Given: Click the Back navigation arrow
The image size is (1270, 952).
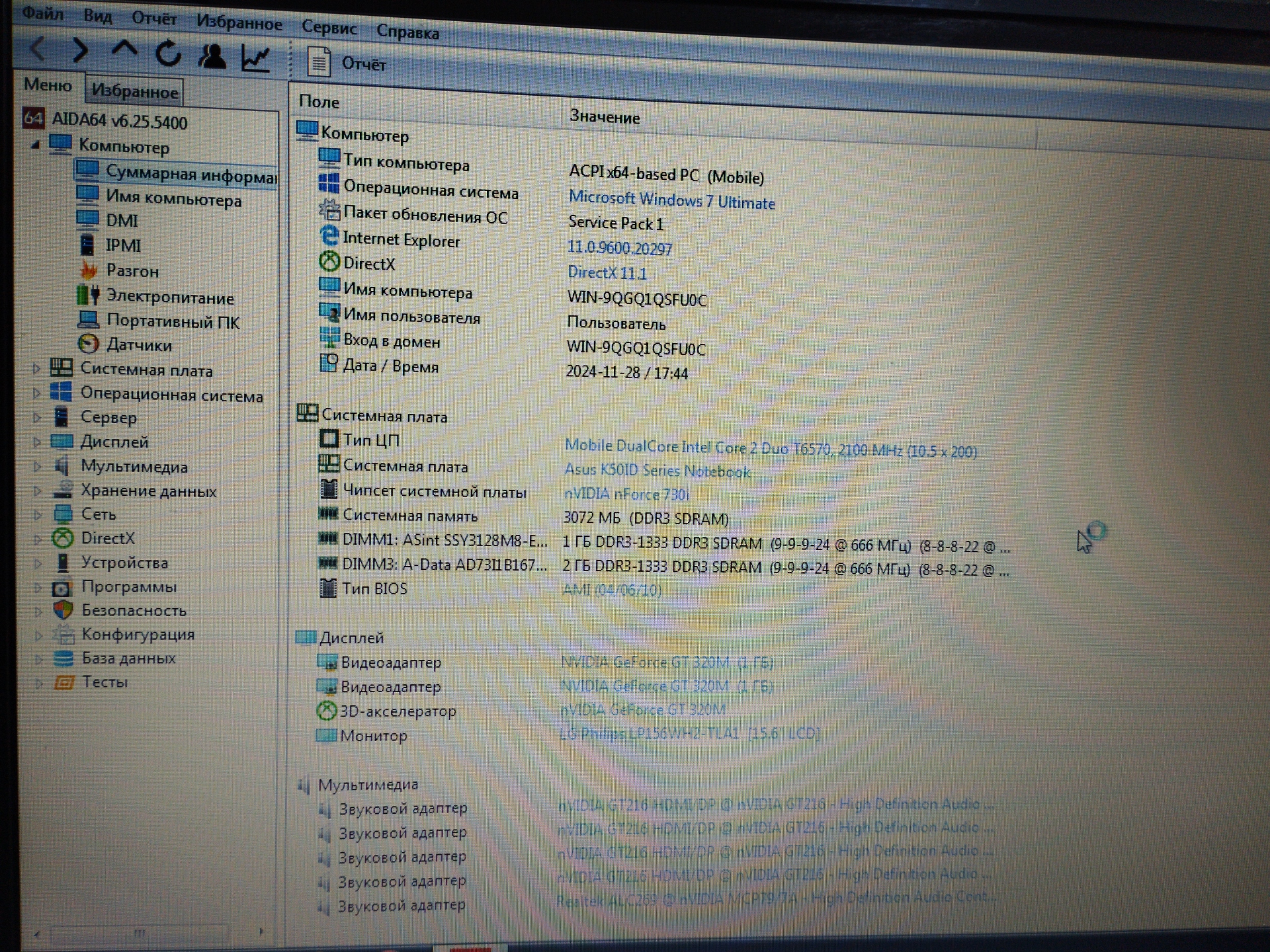Looking at the screenshot, I should tap(38, 48).
